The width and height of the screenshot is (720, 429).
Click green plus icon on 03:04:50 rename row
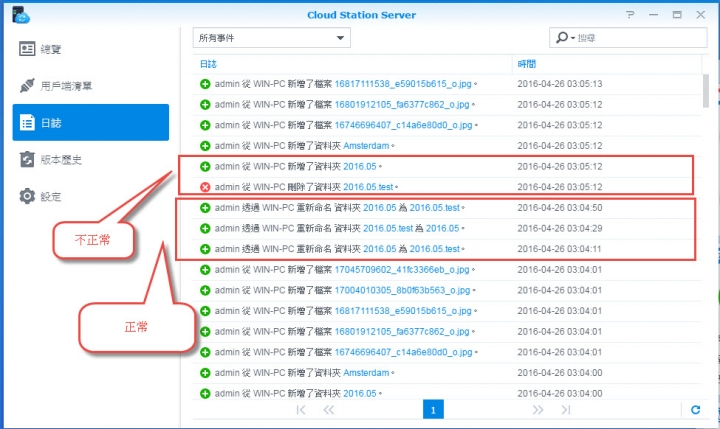205,208
